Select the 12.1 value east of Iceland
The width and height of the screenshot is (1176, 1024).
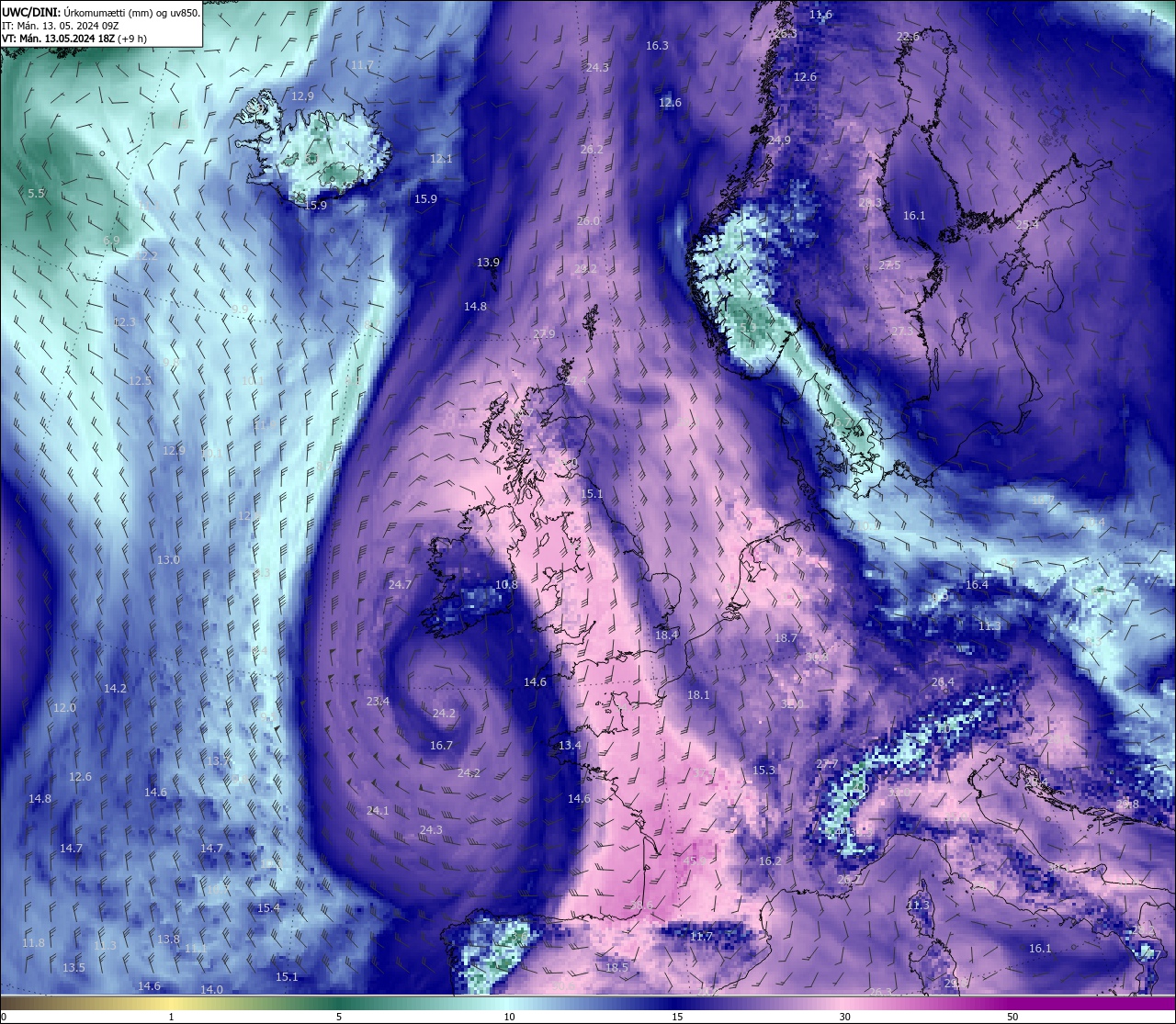pyautogui.click(x=441, y=159)
